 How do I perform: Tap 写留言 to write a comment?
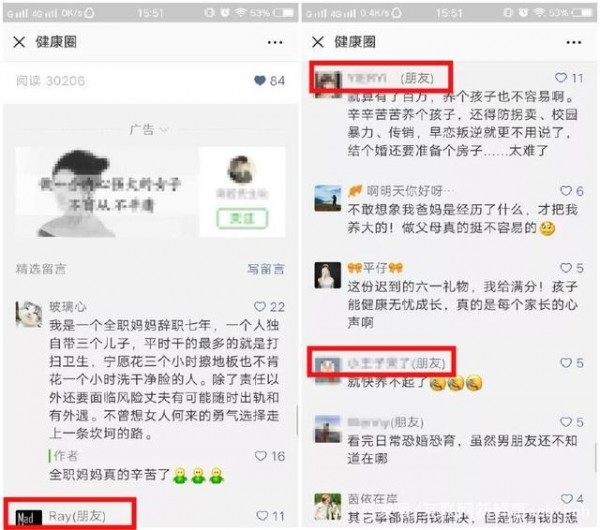pos(266,269)
